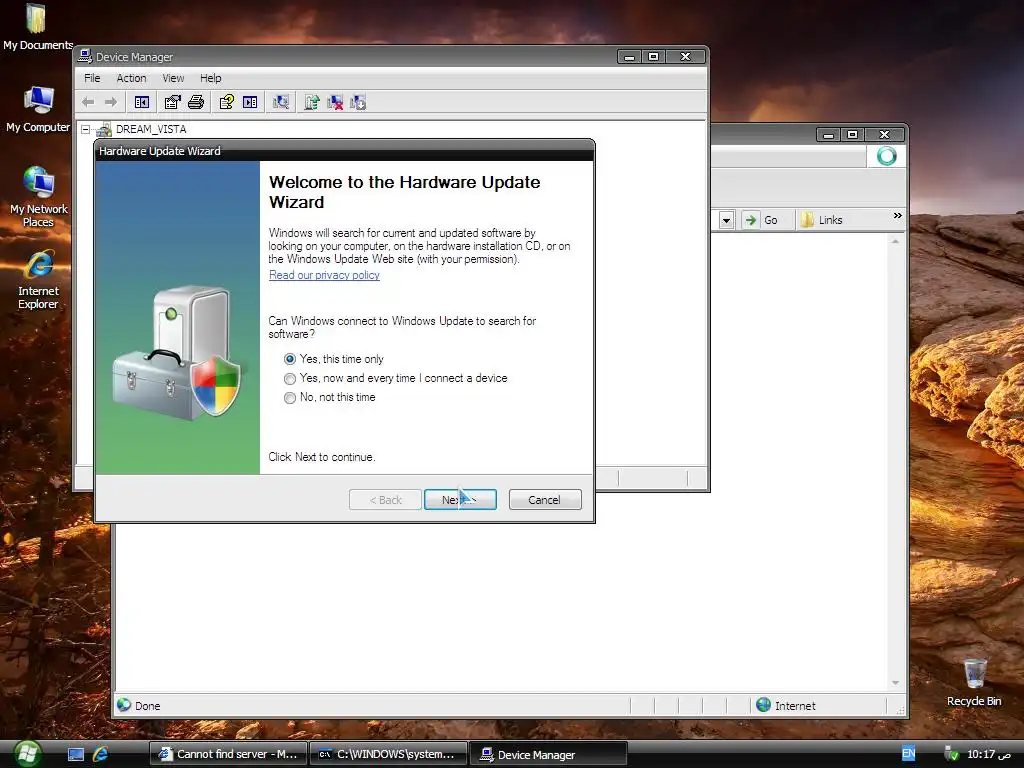Toggle the show/hide console tree icon
1024x768 pixels.
(x=142, y=102)
